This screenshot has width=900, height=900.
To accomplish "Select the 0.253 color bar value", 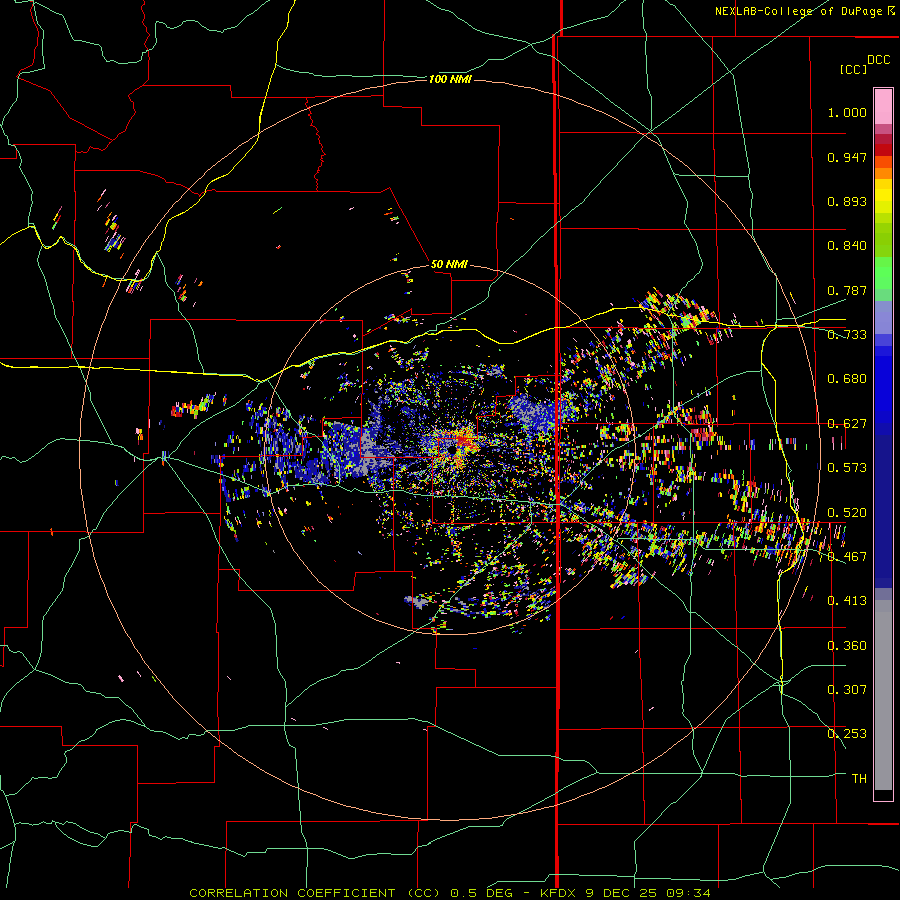I will coord(847,734).
